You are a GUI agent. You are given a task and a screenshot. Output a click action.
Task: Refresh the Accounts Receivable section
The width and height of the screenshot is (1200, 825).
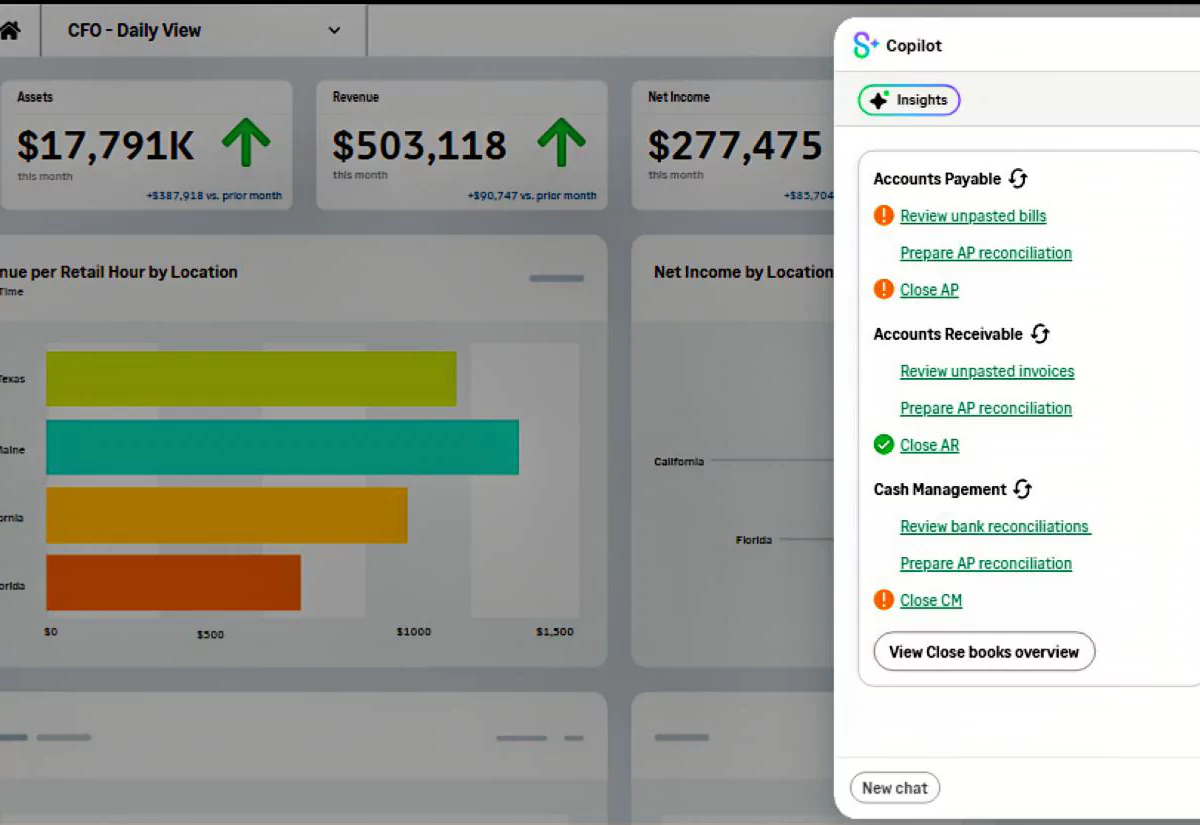[x=1040, y=334]
